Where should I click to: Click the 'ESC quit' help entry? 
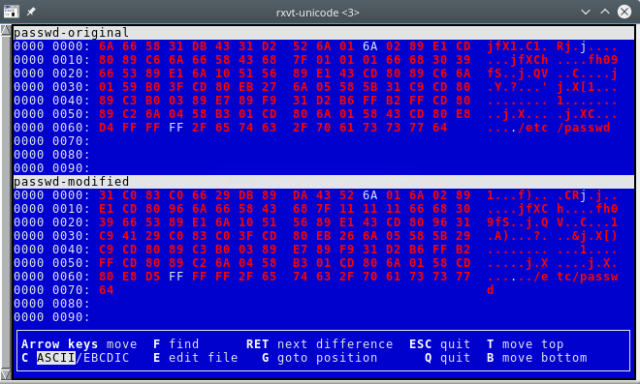tap(440, 344)
